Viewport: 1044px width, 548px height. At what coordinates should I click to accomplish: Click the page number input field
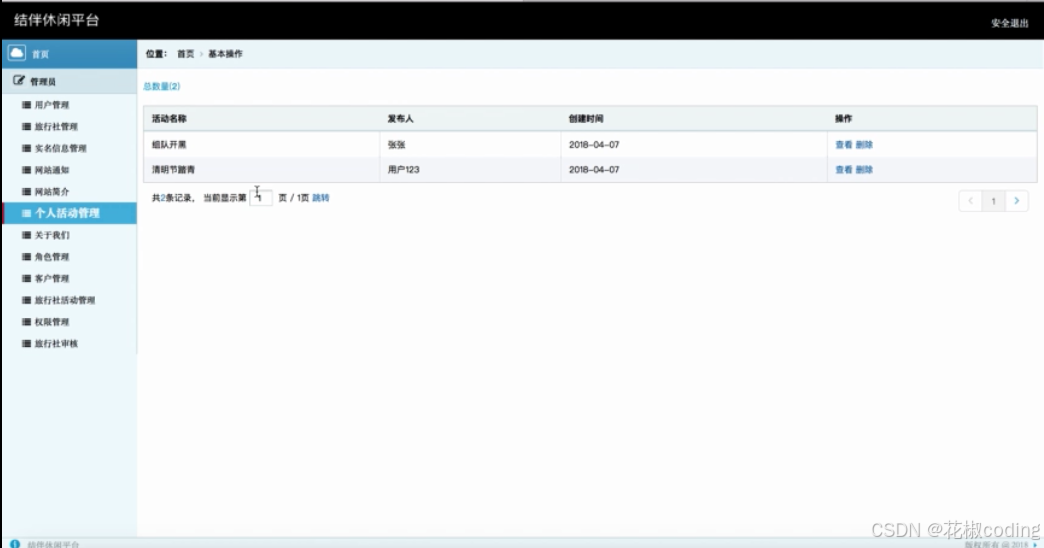[x=261, y=198]
